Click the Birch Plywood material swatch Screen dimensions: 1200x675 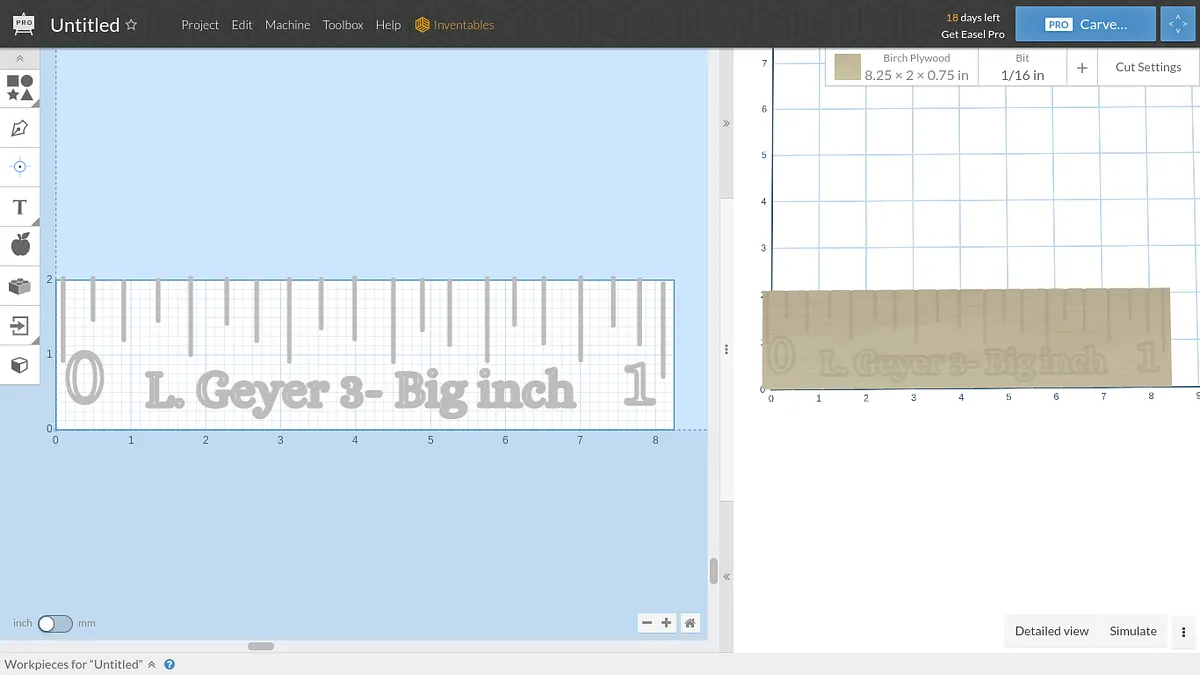(x=848, y=67)
